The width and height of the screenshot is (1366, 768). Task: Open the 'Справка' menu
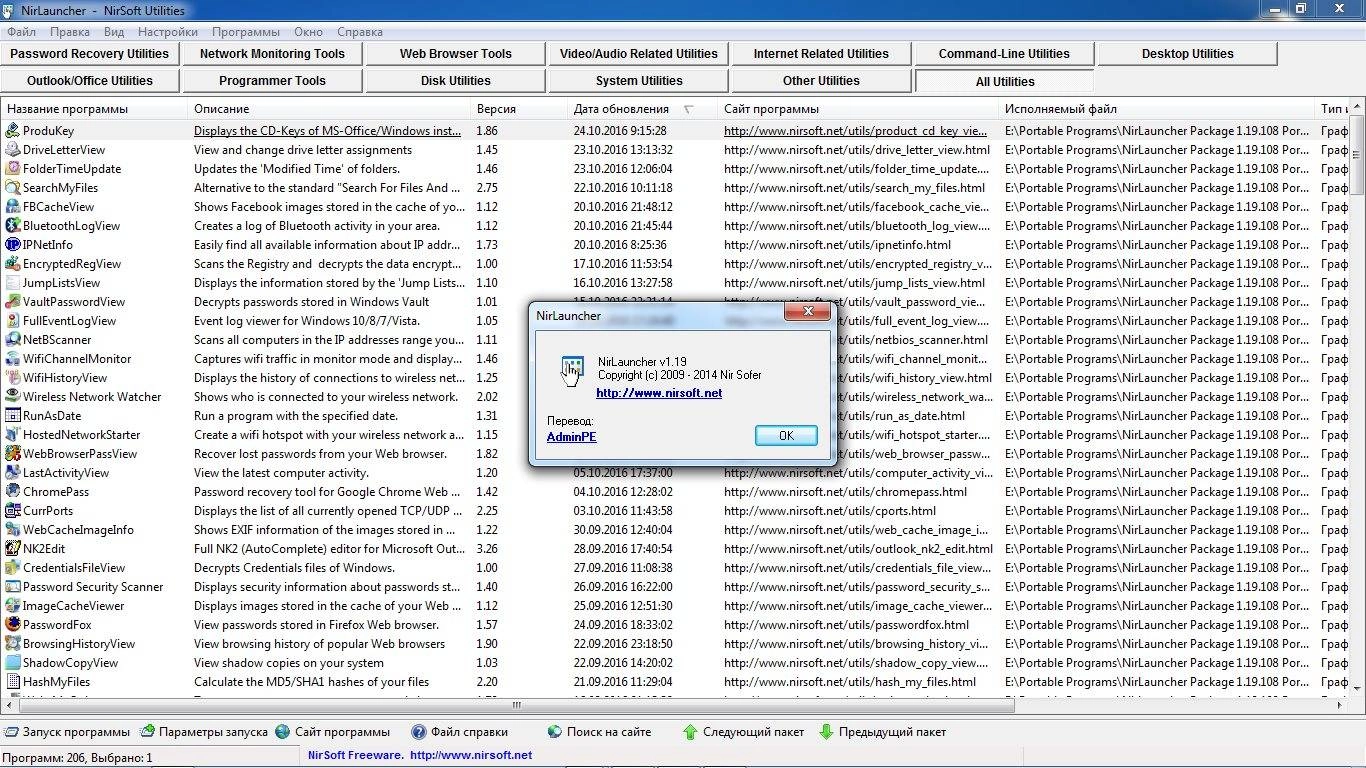click(x=360, y=32)
